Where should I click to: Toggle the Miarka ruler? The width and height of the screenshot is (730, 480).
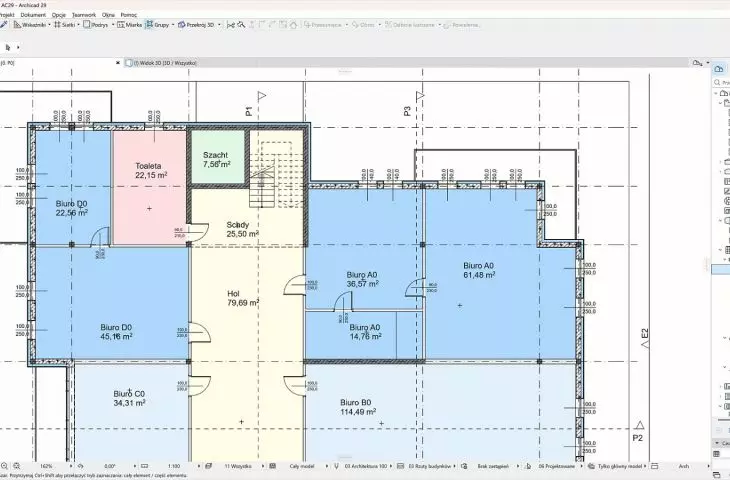pos(129,25)
